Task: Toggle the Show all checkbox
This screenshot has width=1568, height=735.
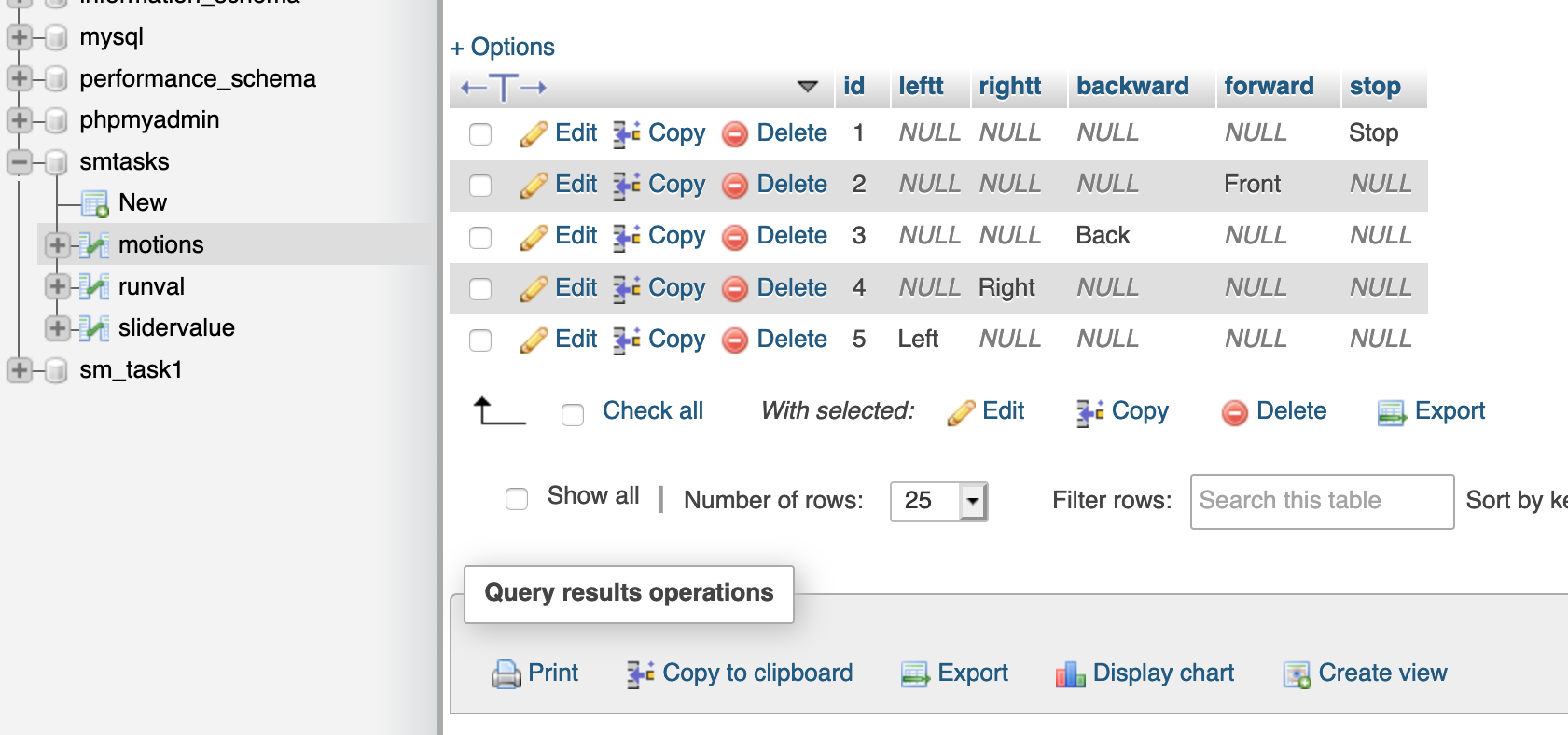Action: pos(517,499)
